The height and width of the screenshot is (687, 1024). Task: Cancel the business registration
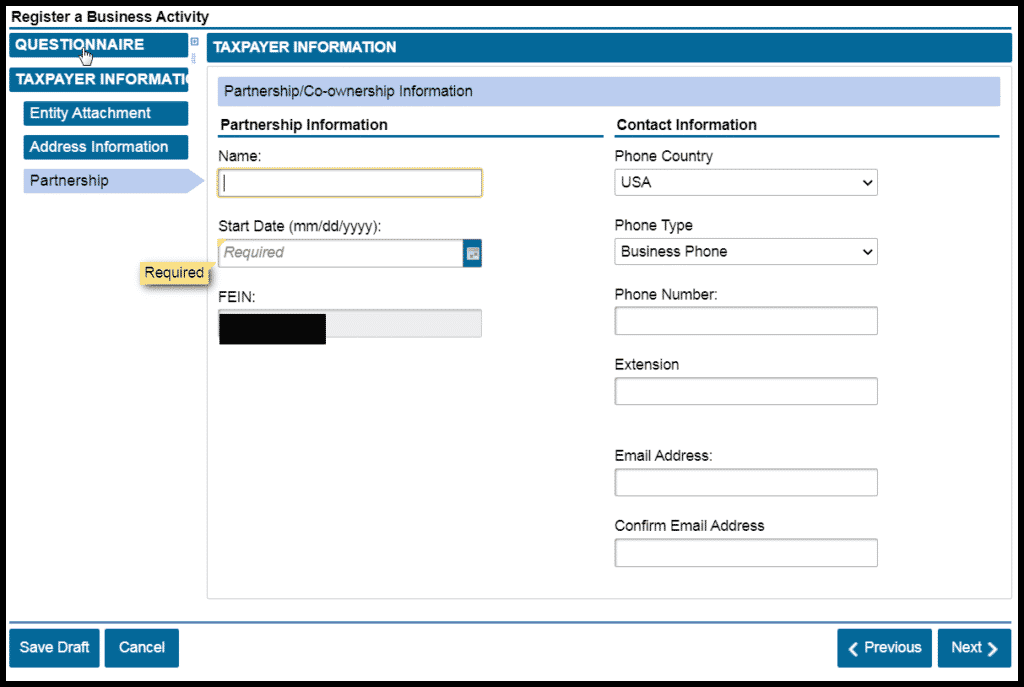click(141, 647)
